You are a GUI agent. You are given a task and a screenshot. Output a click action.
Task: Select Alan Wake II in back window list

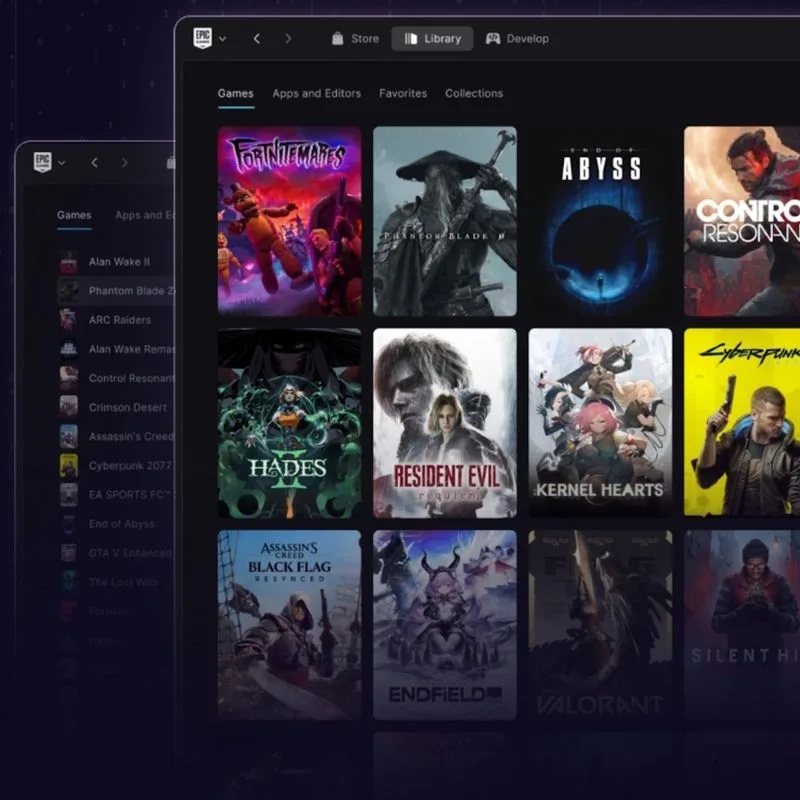pos(116,262)
